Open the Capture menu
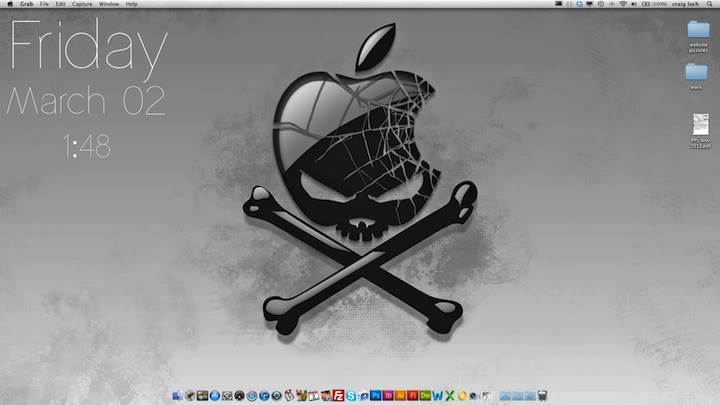The image size is (720, 405). 82,4
